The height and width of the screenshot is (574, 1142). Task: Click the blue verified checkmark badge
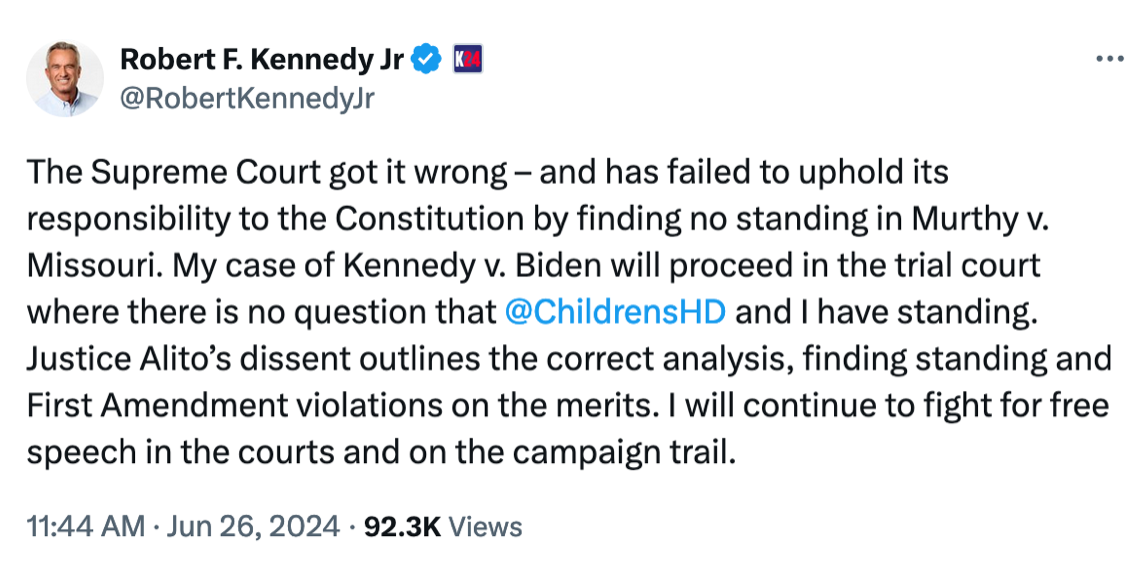coord(427,60)
